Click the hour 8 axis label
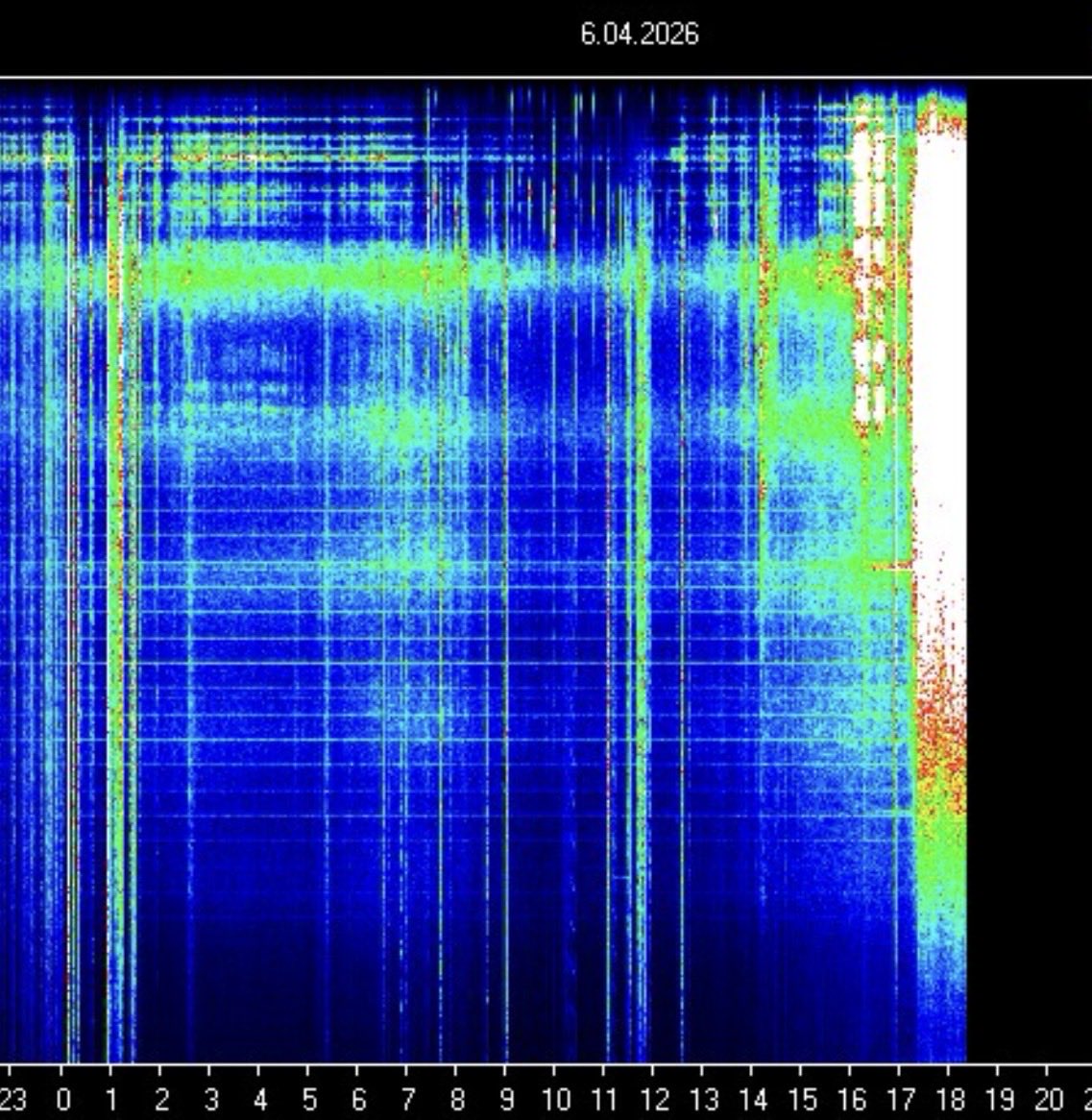1092x1120 pixels. click(458, 1099)
